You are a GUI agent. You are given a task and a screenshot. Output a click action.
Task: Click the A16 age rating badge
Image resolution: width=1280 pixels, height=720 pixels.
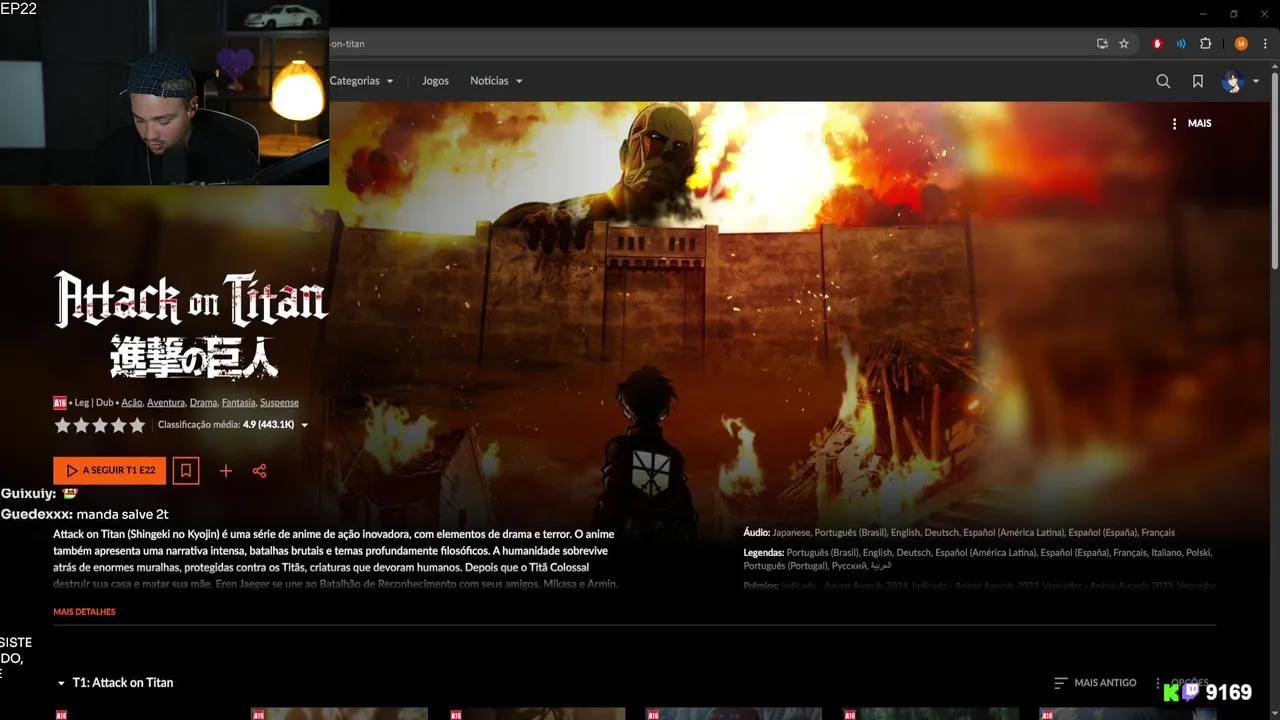(60, 402)
